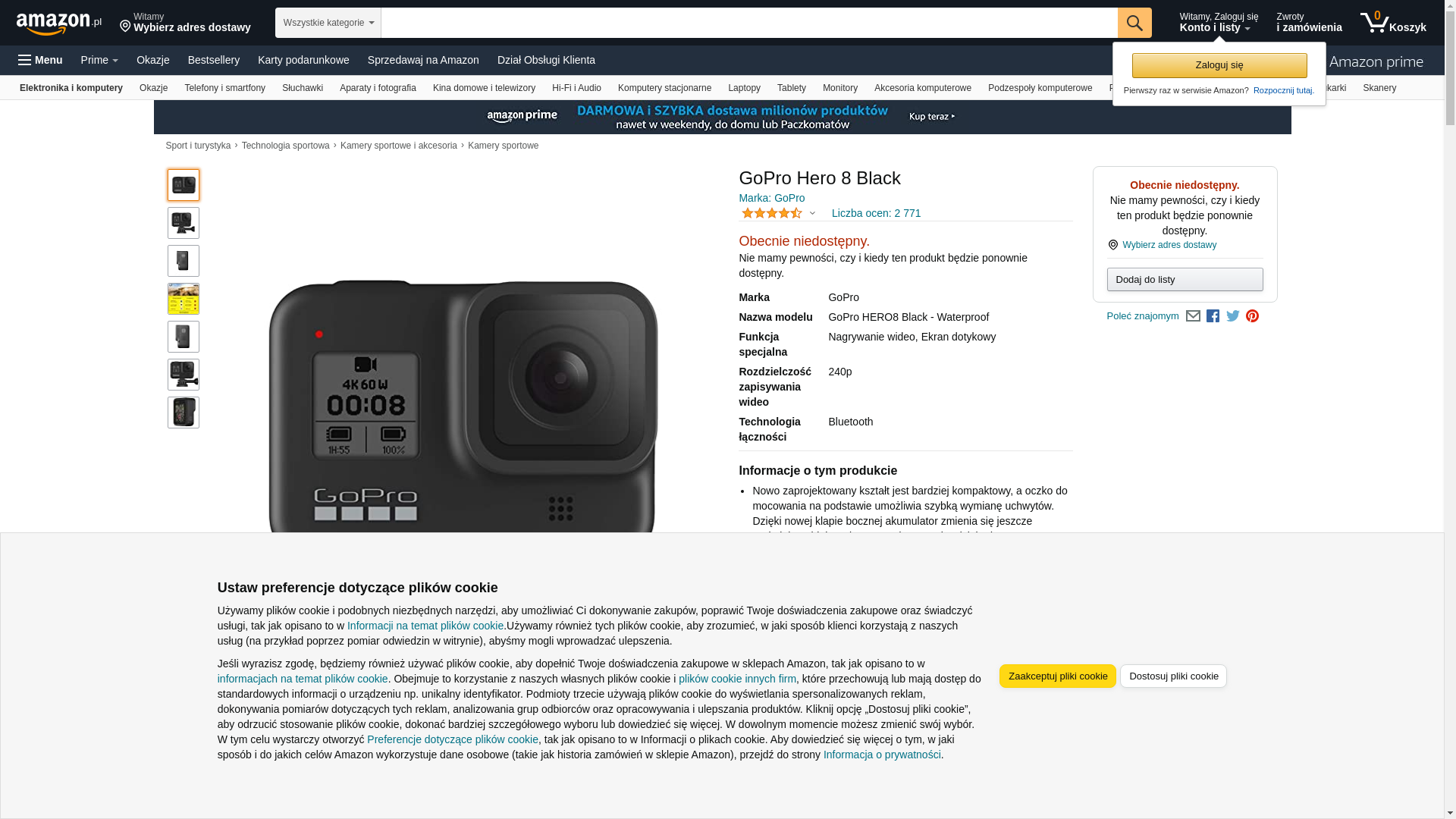Share product via email envelope icon
Screen dimensions: 1456x819
pos(1193,316)
